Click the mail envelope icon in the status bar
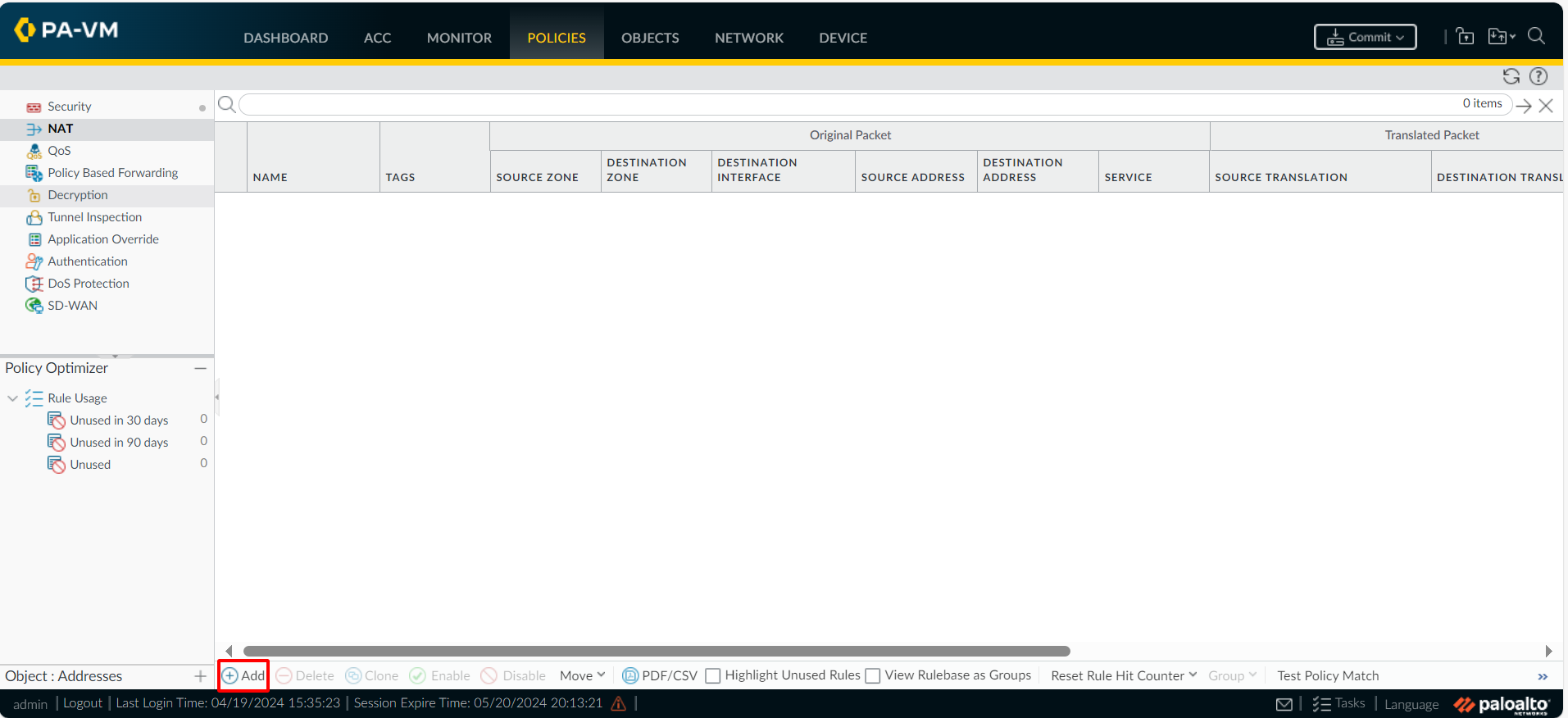The image size is (1568, 718). [x=1284, y=704]
